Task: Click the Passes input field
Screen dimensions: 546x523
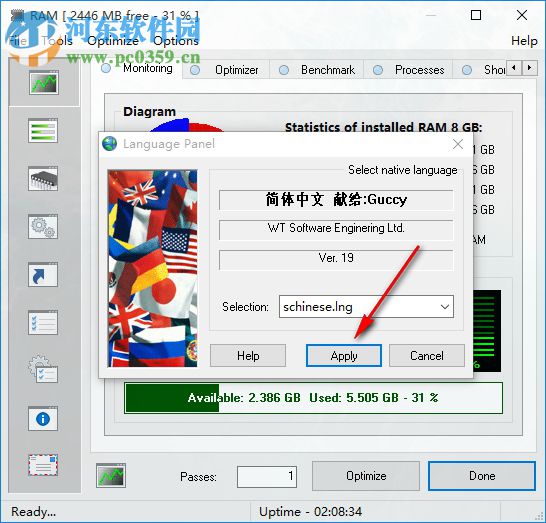Action: (267, 476)
